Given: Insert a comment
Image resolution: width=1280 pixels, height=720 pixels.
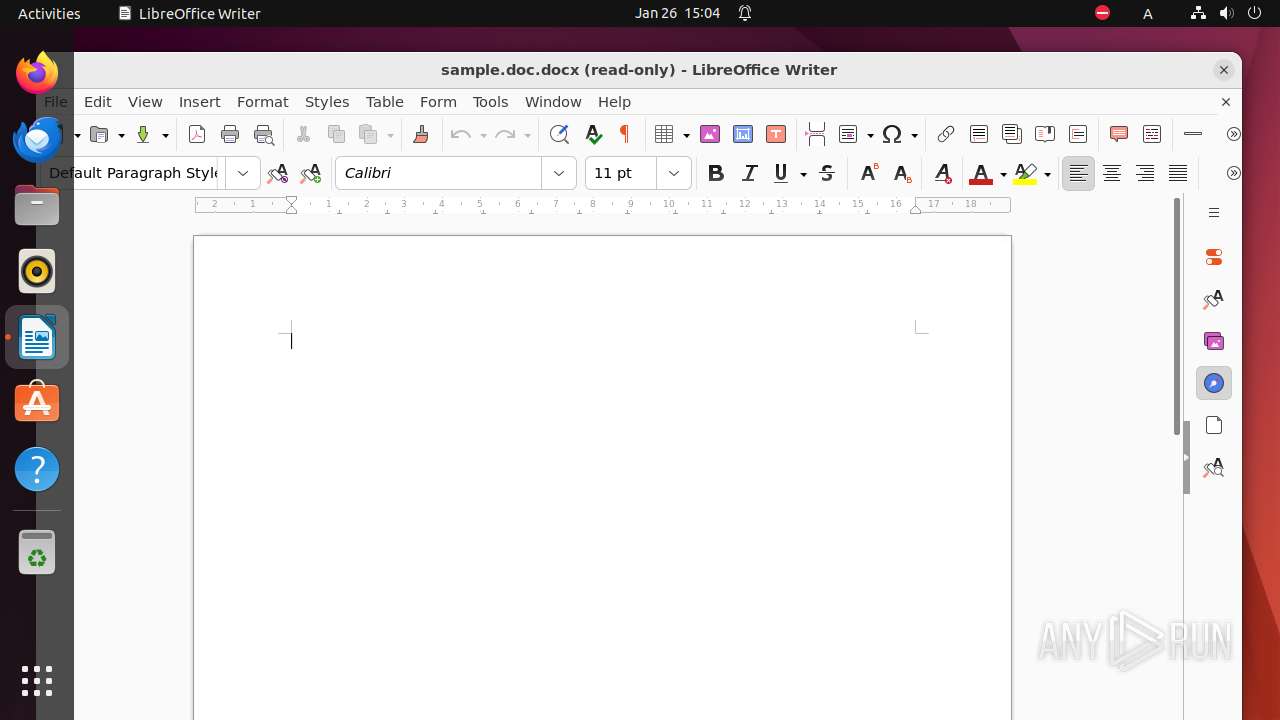Looking at the screenshot, I should click(1119, 134).
